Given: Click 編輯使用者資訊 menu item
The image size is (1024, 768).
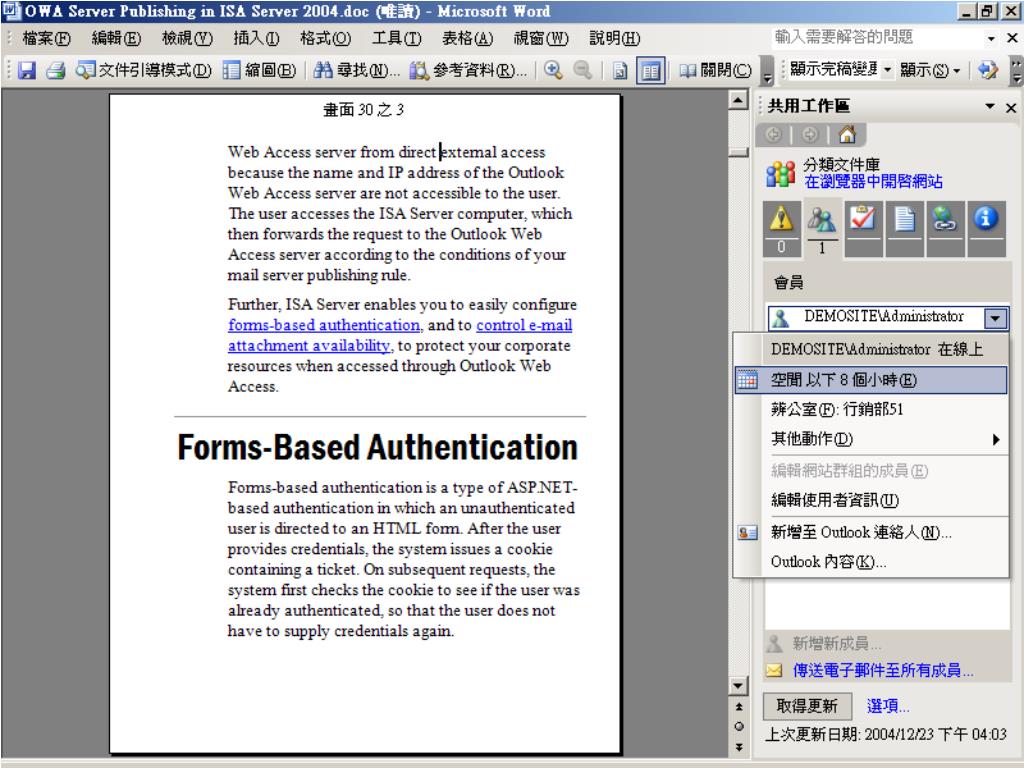Looking at the screenshot, I should [871, 500].
